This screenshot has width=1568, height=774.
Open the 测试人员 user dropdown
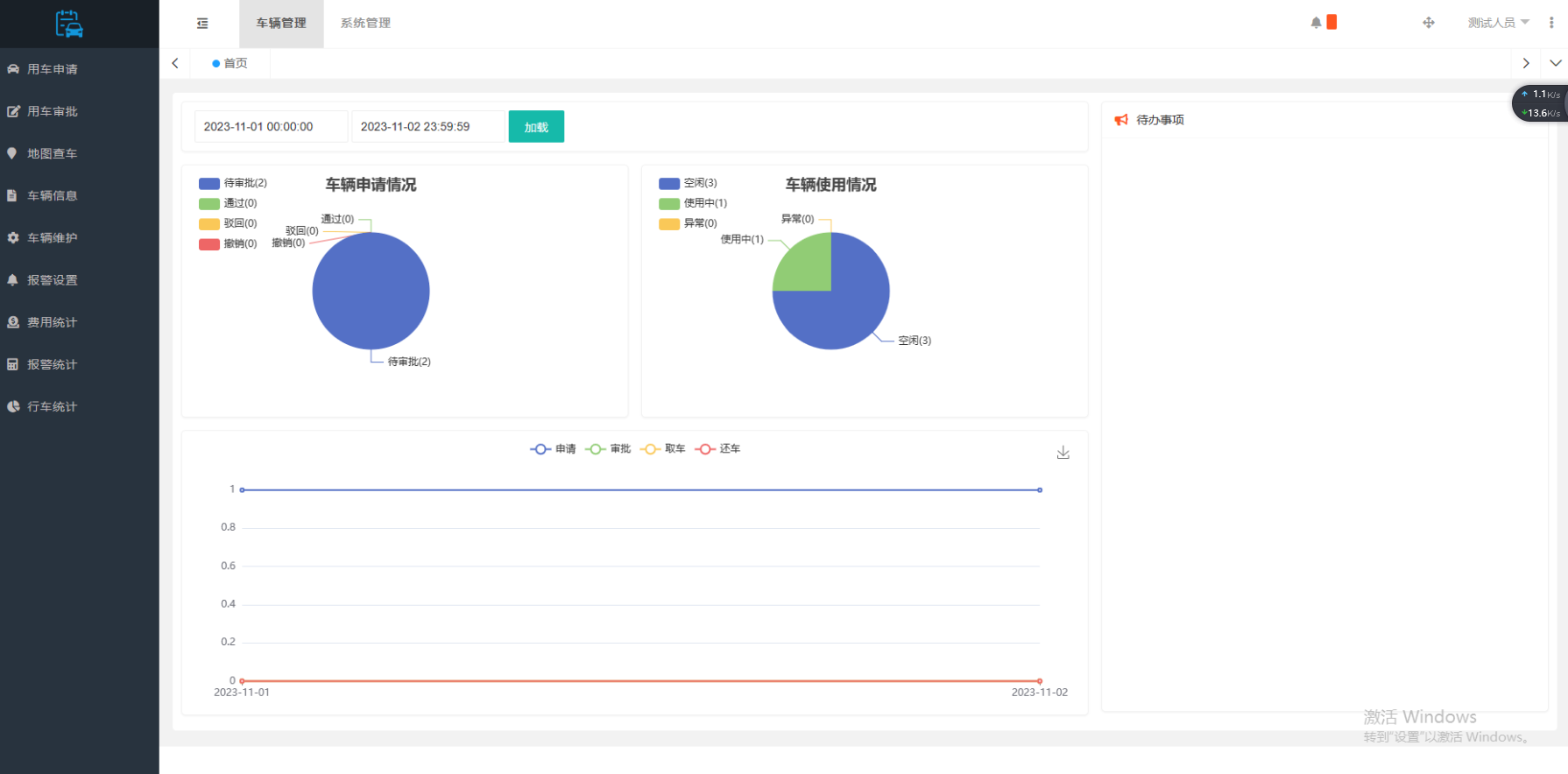pyautogui.click(x=1498, y=23)
